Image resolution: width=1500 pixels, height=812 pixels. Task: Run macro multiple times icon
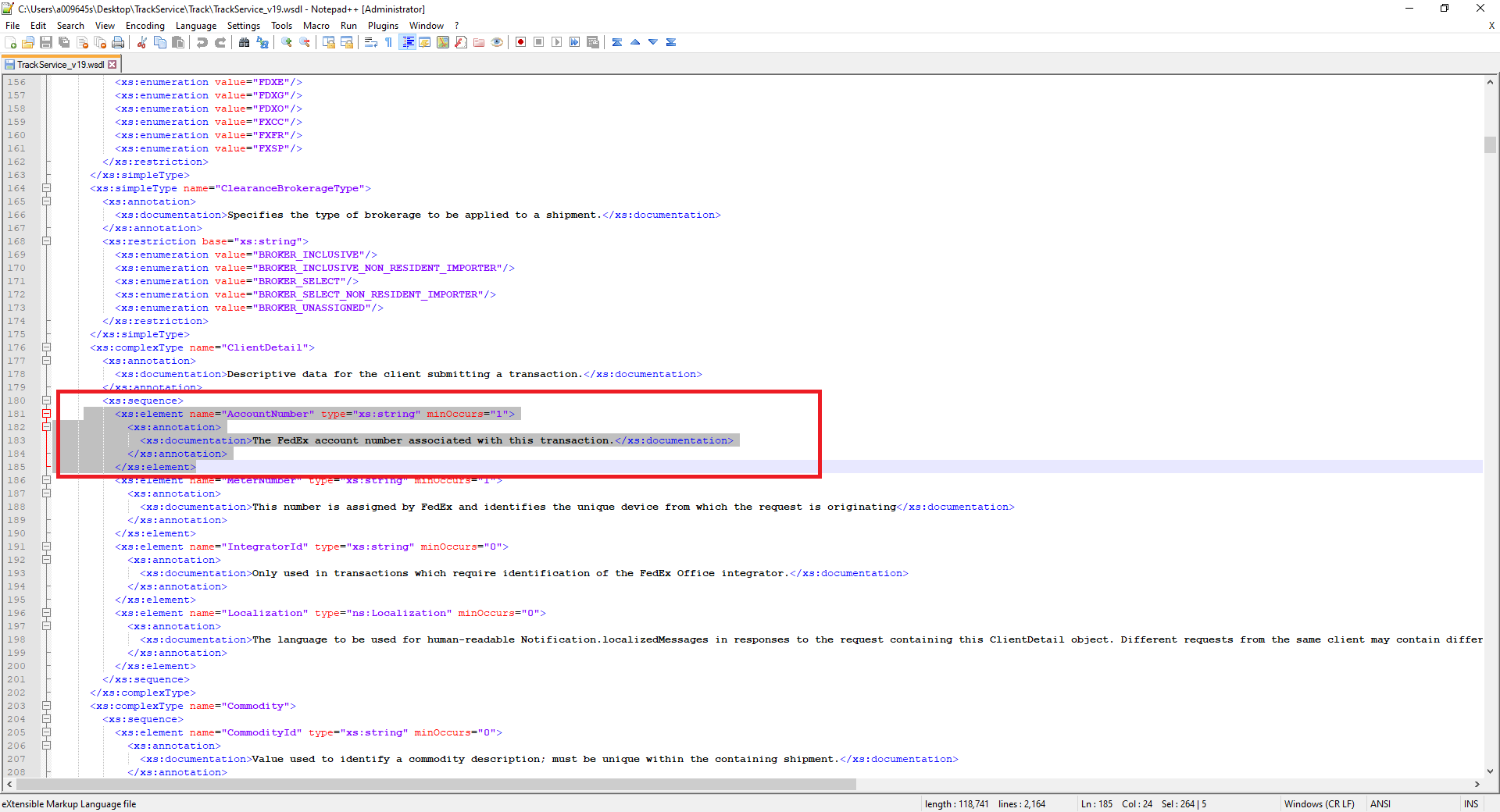[575, 42]
